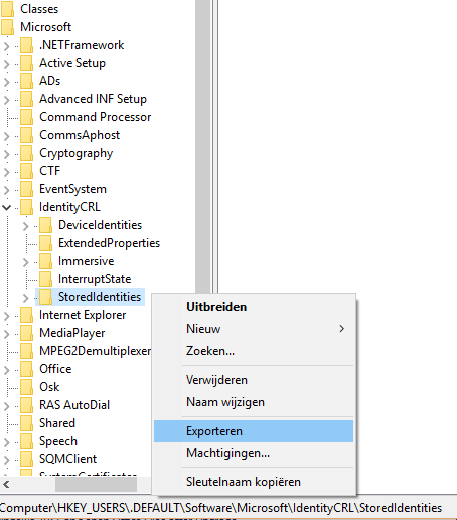
Task: Click Exporteren in the context menu
Action: pyautogui.click(x=253, y=431)
